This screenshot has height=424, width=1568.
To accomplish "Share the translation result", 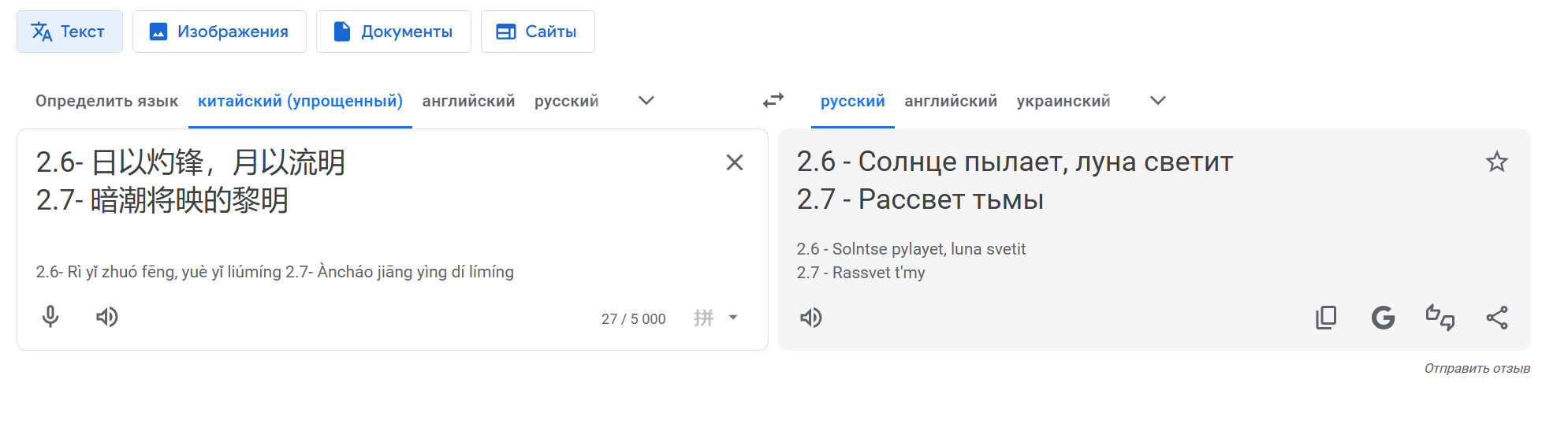I will [1496, 318].
